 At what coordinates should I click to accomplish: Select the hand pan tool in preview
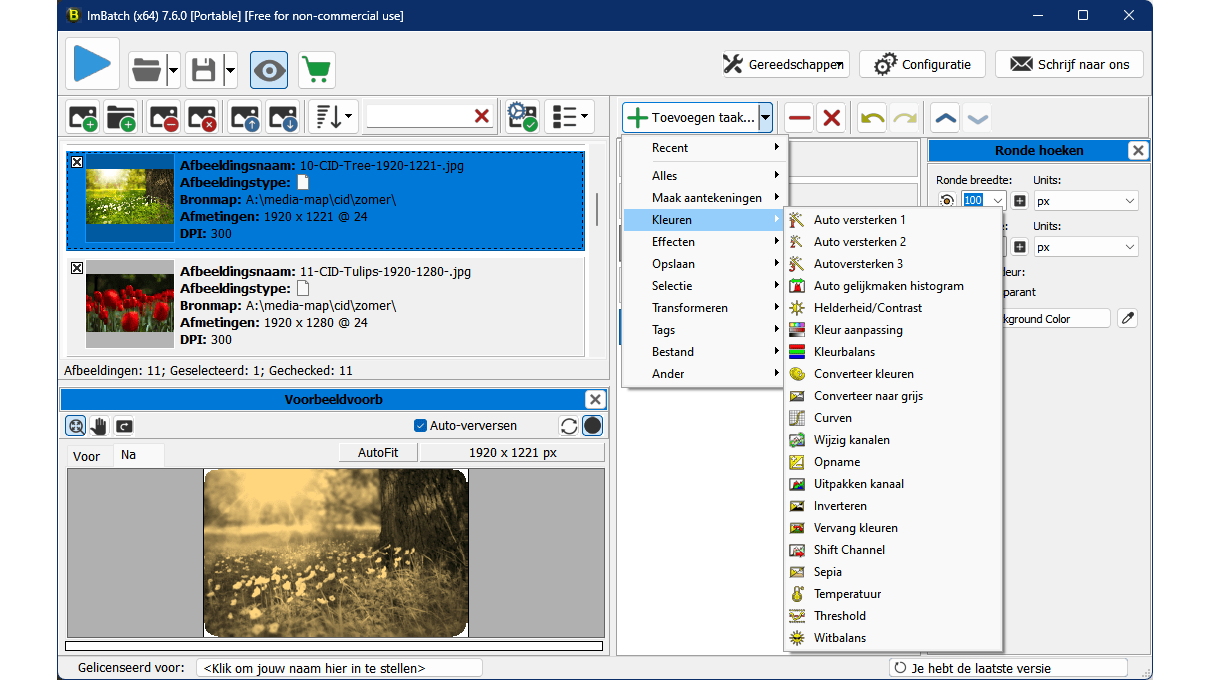point(99,426)
